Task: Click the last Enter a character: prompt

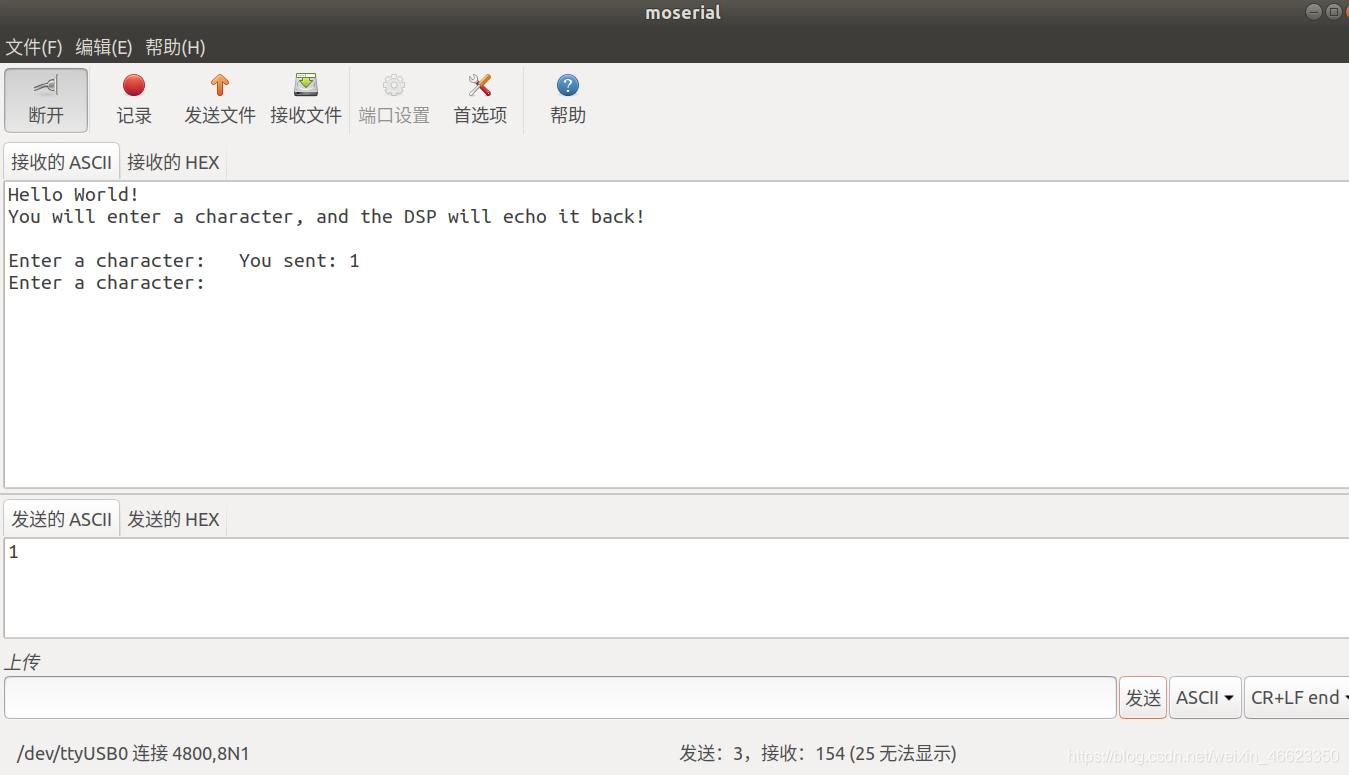Action: tap(106, 283)
